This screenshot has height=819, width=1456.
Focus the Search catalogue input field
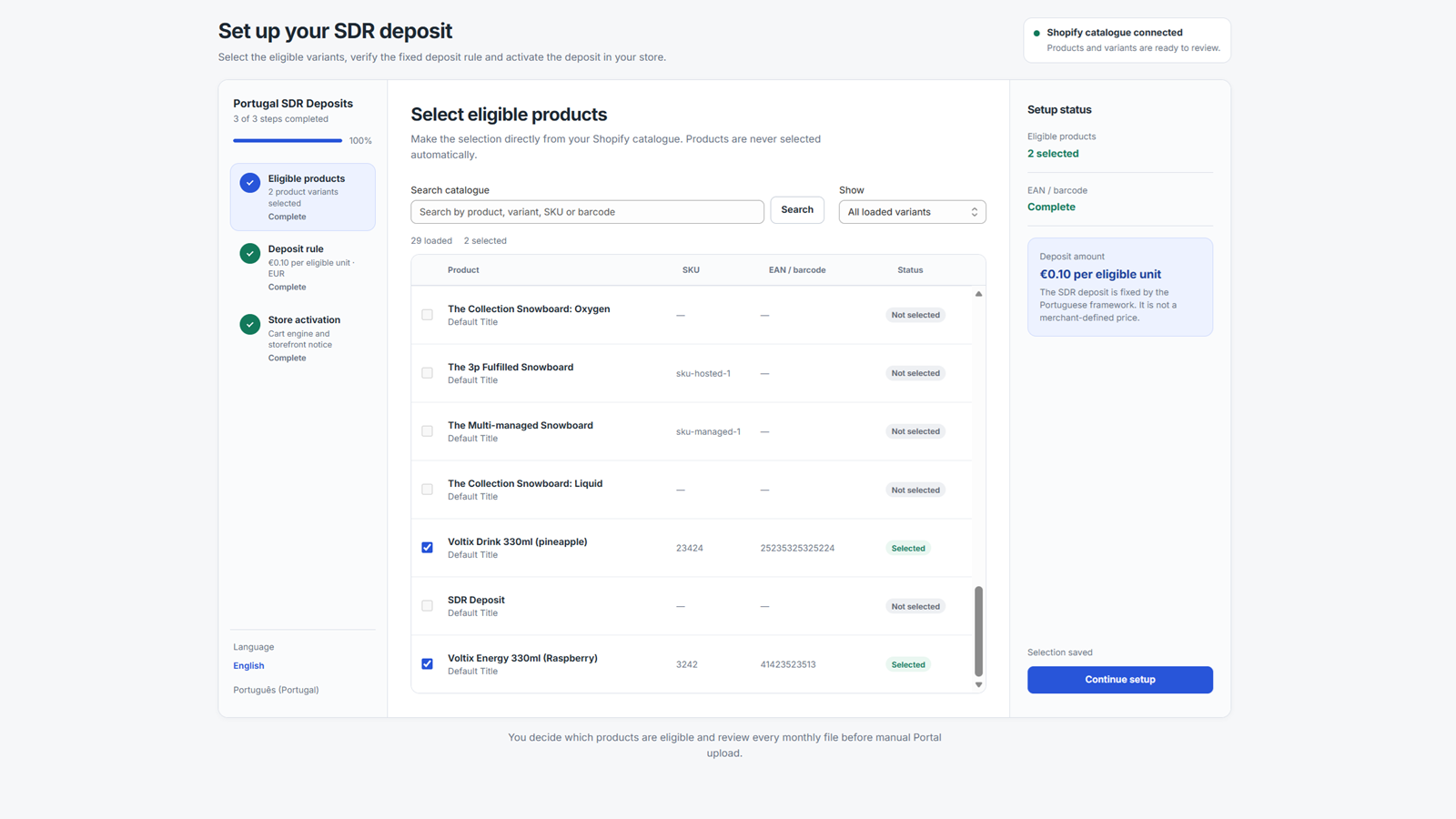(x=587, y=212)
